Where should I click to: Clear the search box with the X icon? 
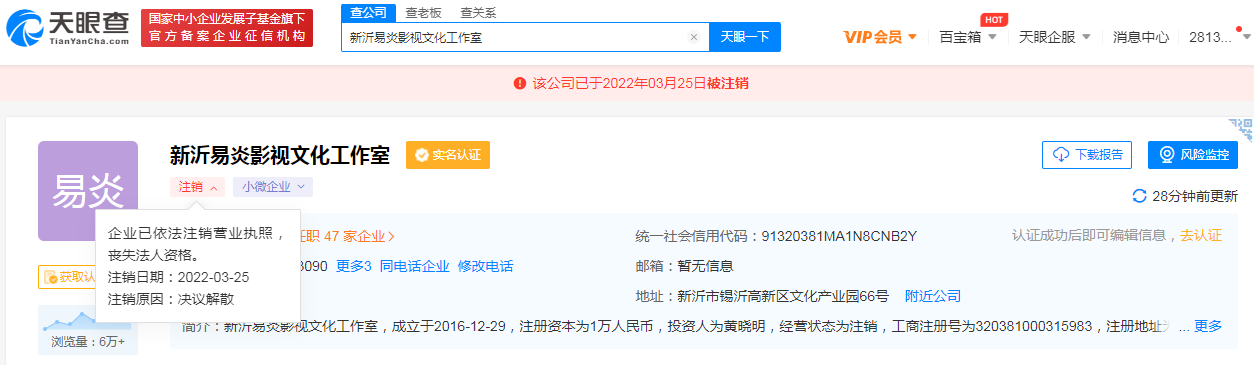point(694,37)
